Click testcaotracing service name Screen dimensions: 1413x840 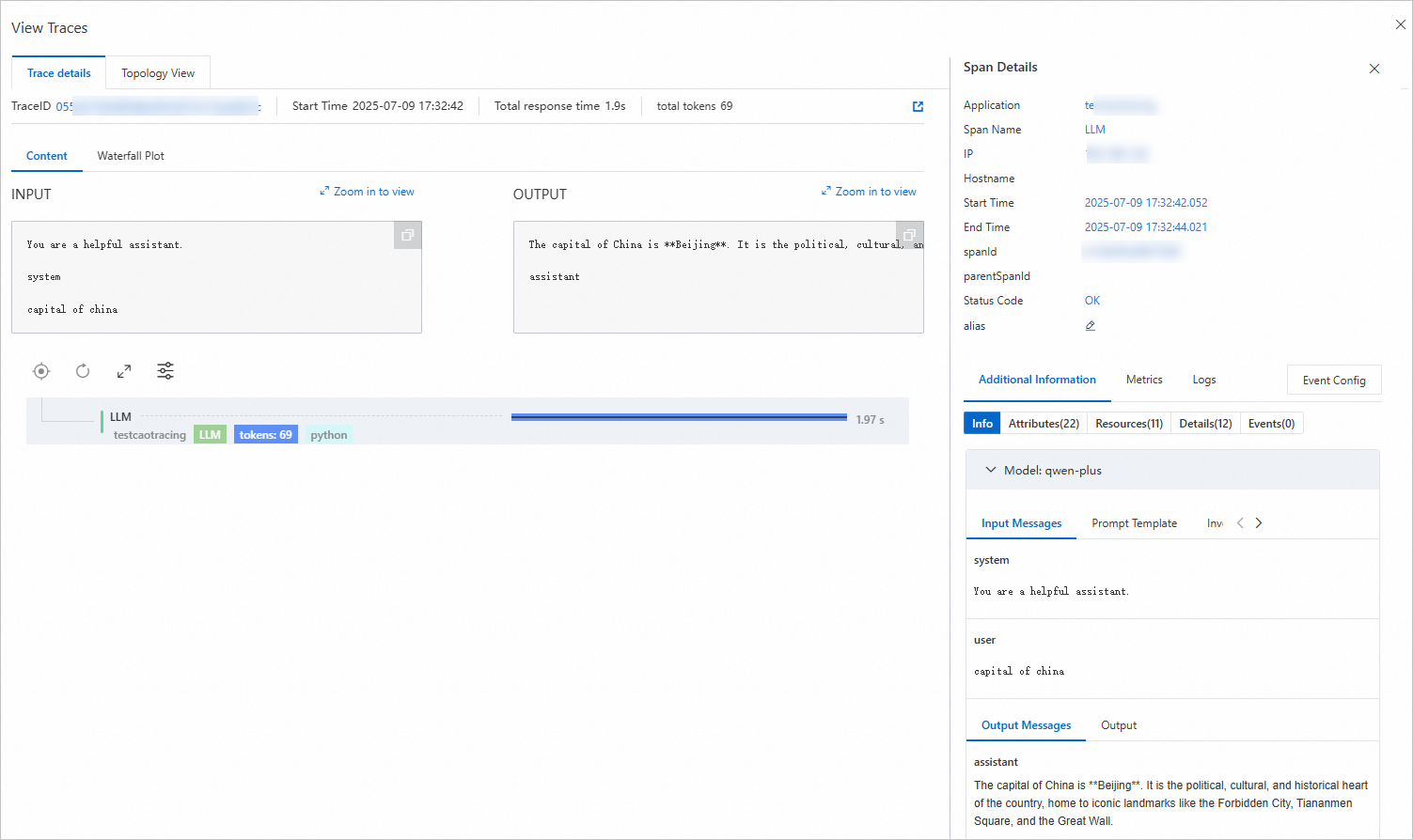coord(149,435)
